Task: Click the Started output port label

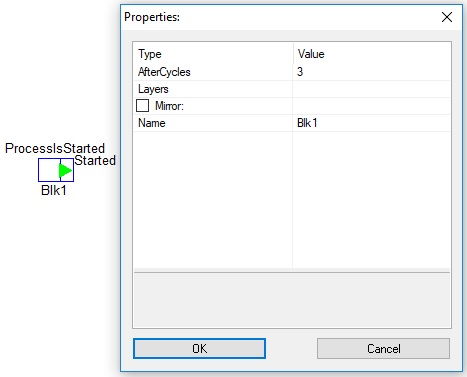Action: [x=95, y=160]
